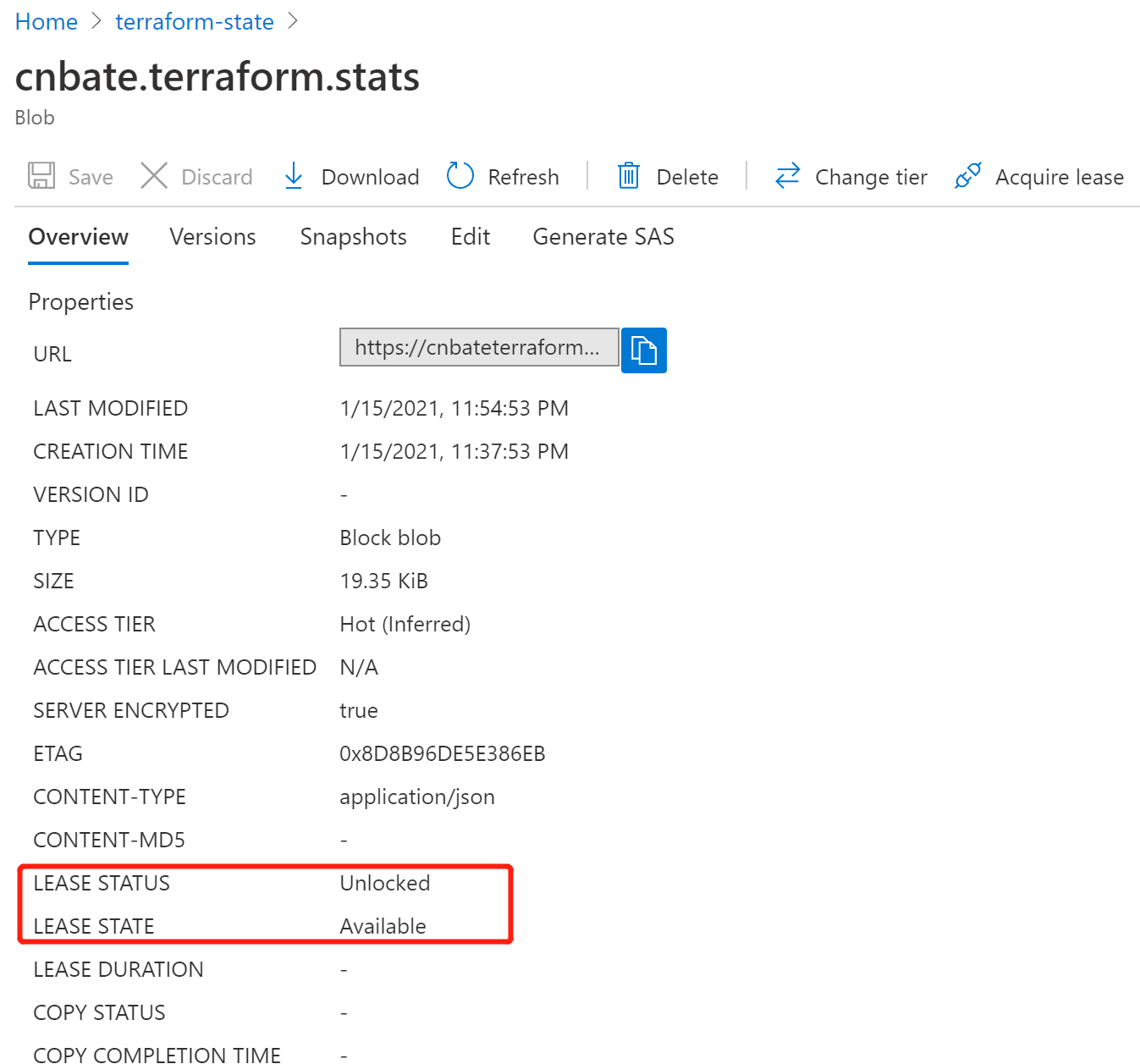Navigate to Home breadcrumb
This screenshot has height=1064, width=1140.
[x=47, y=22]
